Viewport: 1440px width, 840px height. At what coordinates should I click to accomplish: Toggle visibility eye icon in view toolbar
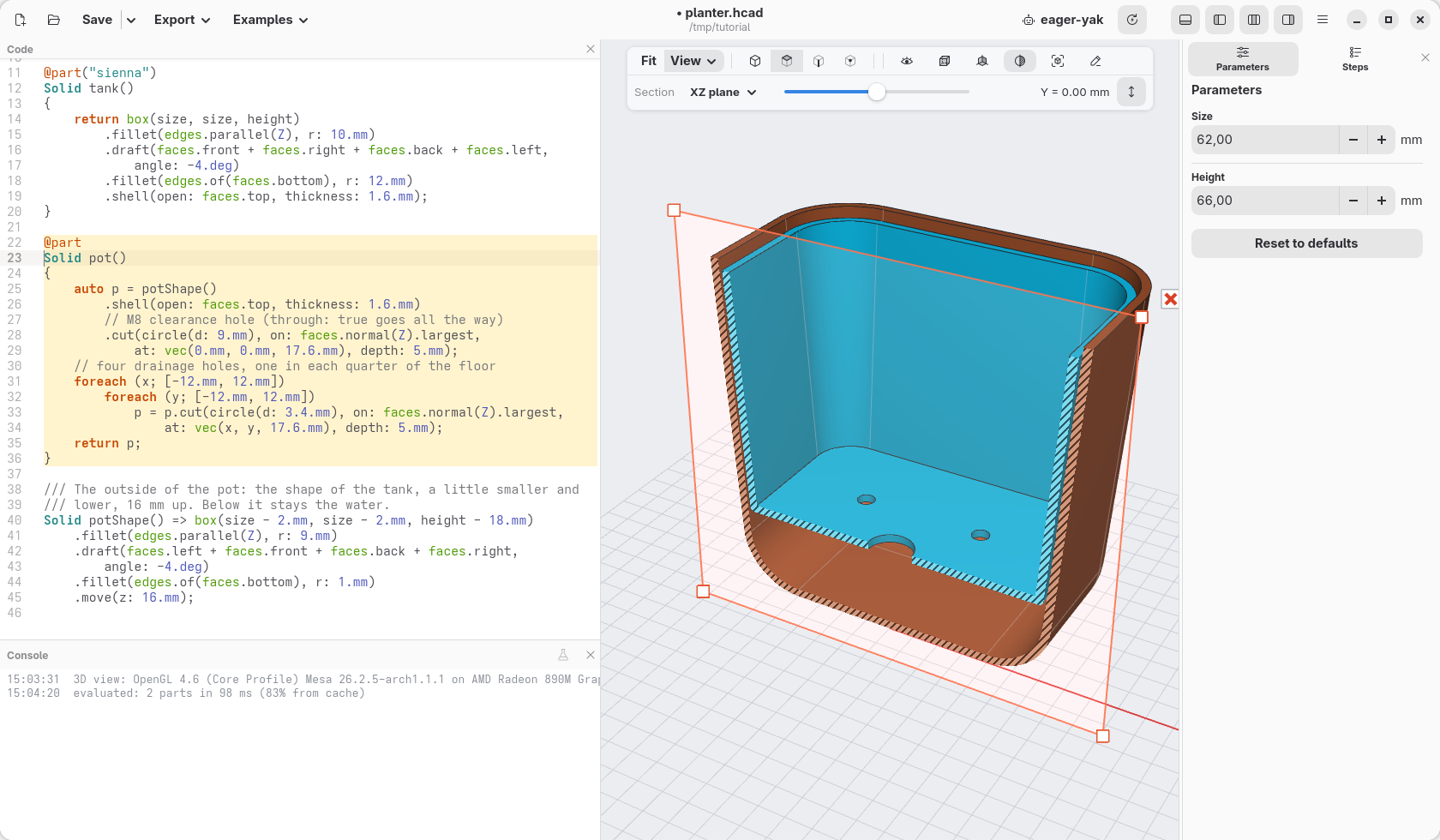click(x=907, y=61)
